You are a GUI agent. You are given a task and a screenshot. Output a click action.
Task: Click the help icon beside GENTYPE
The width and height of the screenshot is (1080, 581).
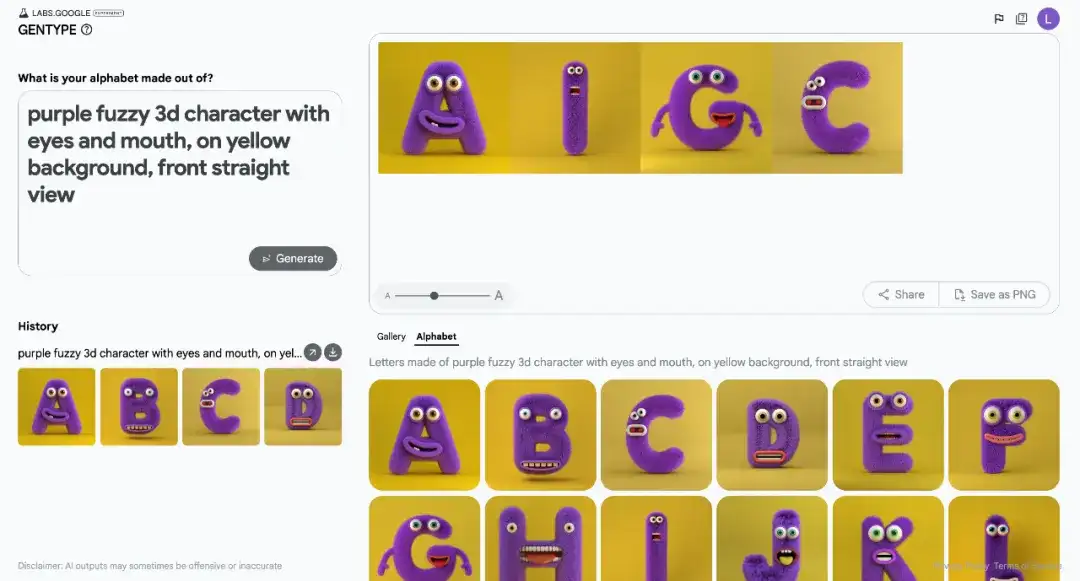[x=86, y=30]
